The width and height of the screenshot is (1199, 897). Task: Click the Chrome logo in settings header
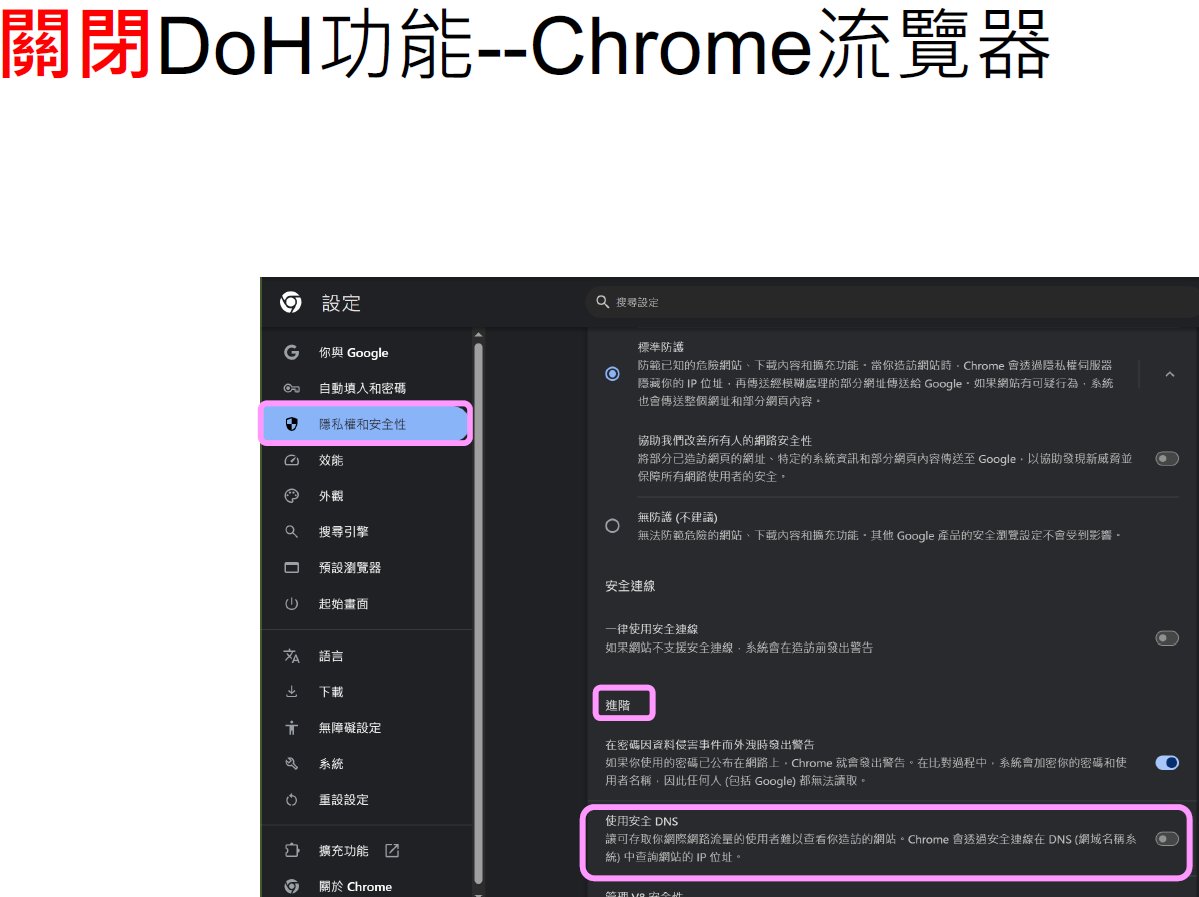(291, 302)
